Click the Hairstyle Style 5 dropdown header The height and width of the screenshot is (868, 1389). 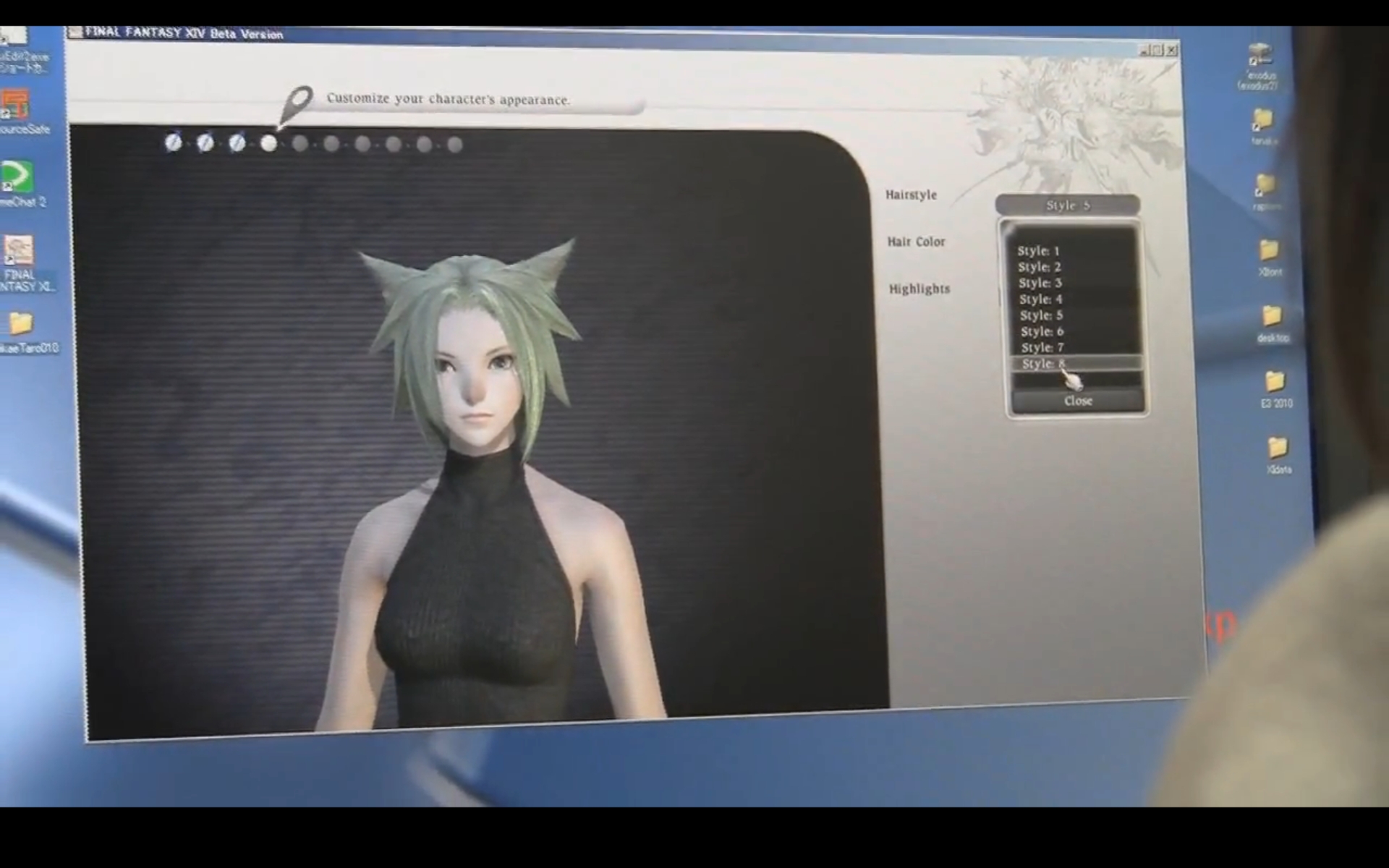click(1067, 205)
